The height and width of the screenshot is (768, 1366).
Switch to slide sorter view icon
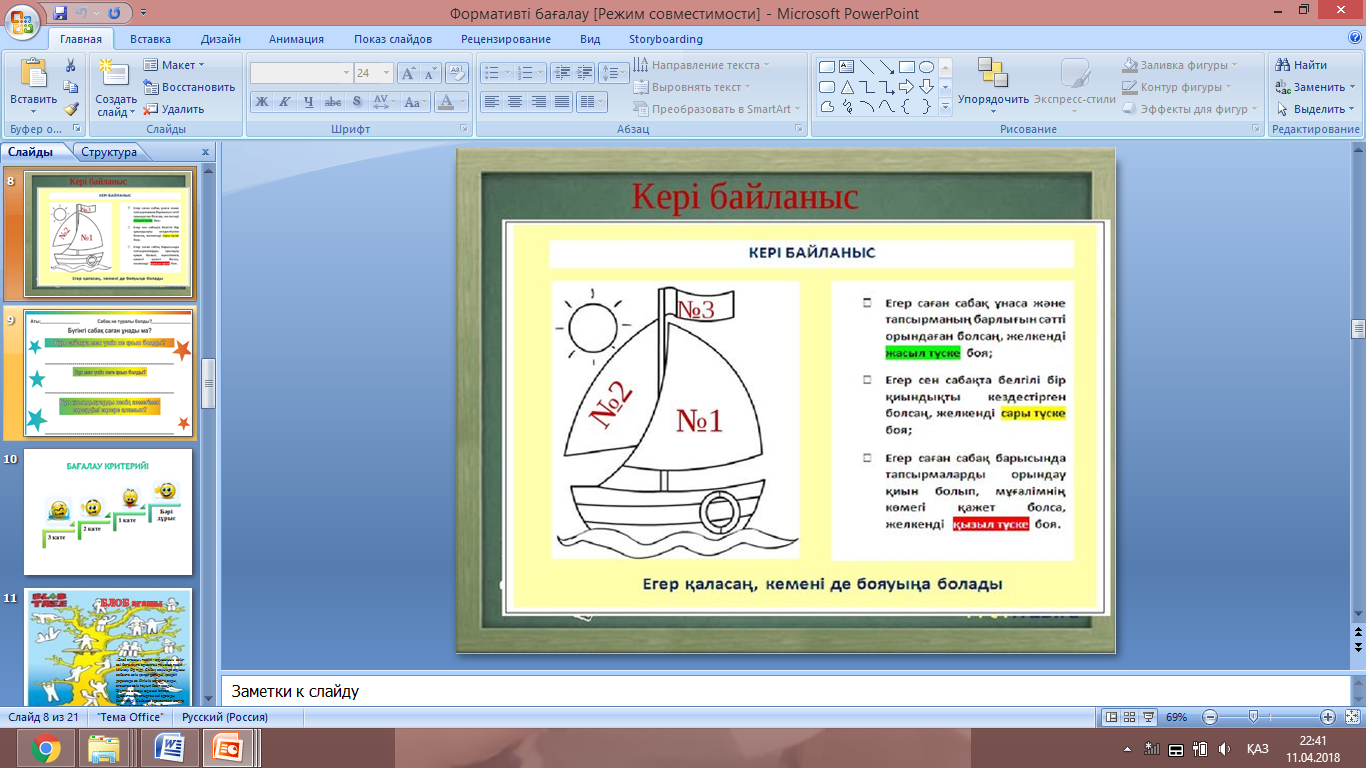pos(1130,717)
